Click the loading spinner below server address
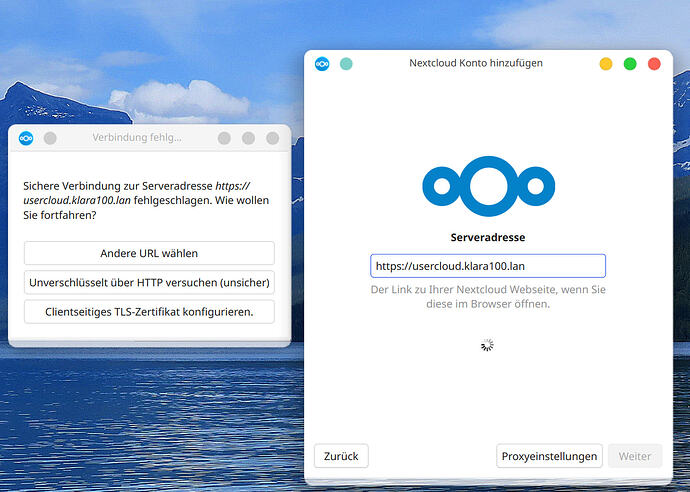Image resolution: width=690 pixels, height=492 pixels. pyautogui.click(x=487, y=345)
